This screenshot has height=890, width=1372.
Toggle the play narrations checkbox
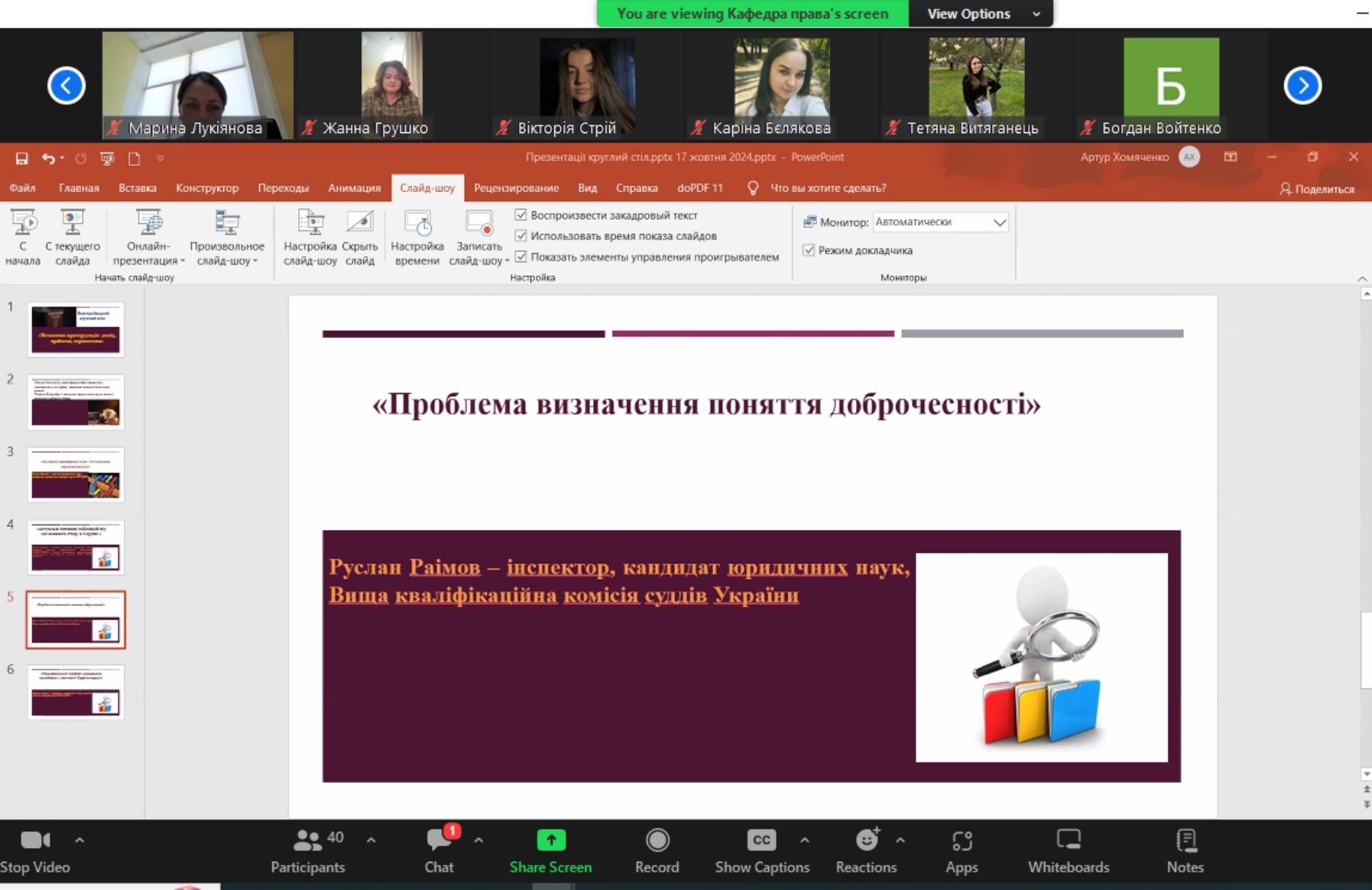(521, 215)
